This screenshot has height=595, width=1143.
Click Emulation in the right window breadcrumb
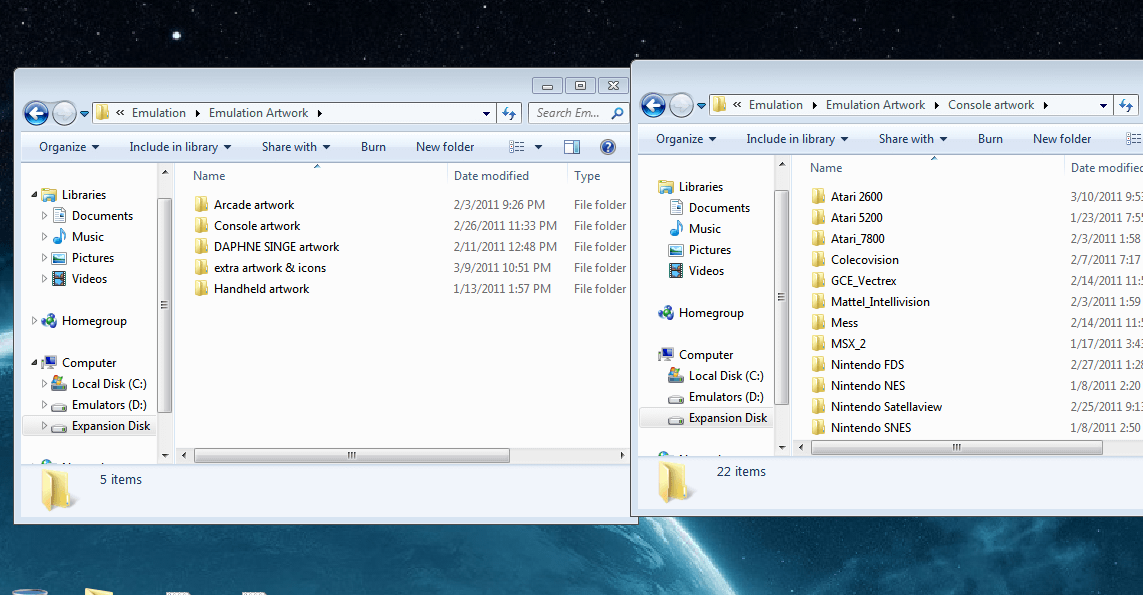click(x=775, y=105)
